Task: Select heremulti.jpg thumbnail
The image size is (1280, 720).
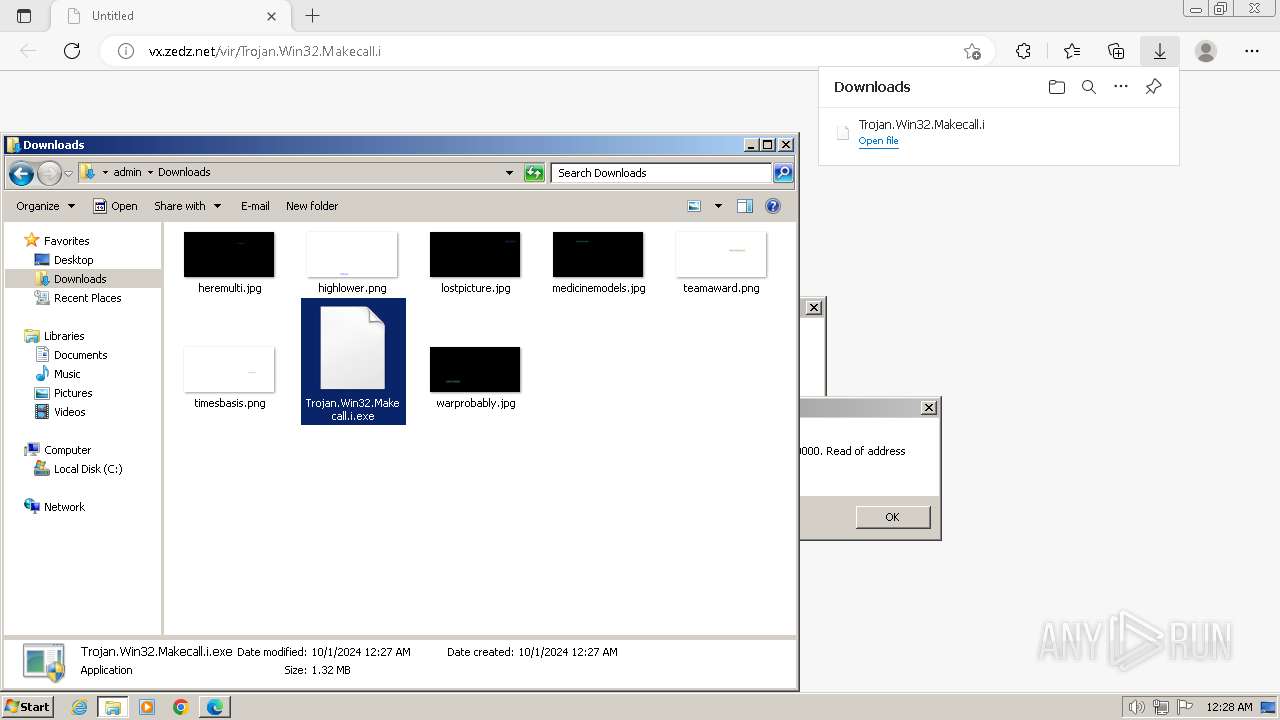Action: [229, 255]
